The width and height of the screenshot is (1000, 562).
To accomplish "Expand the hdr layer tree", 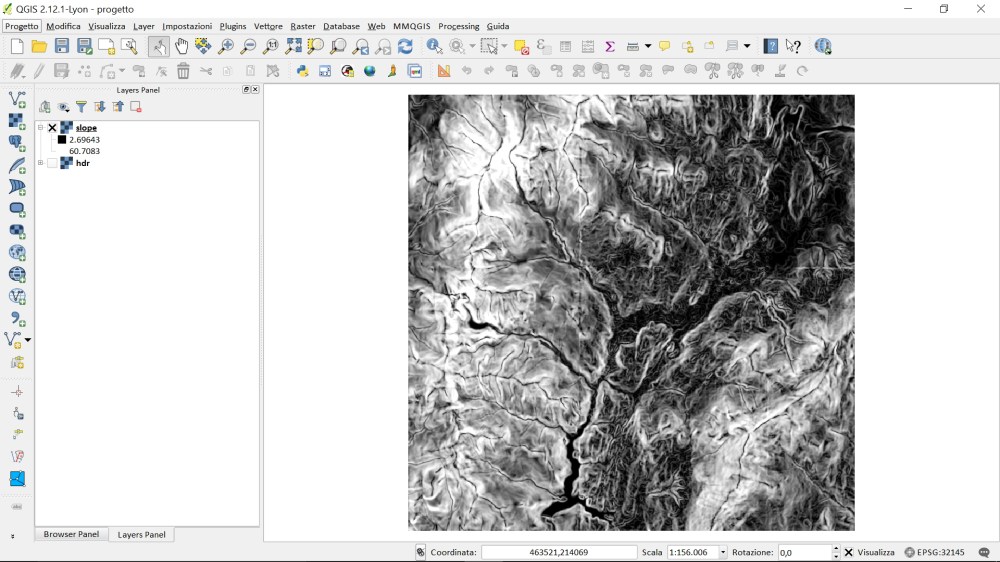I will (x=40, y=163).
